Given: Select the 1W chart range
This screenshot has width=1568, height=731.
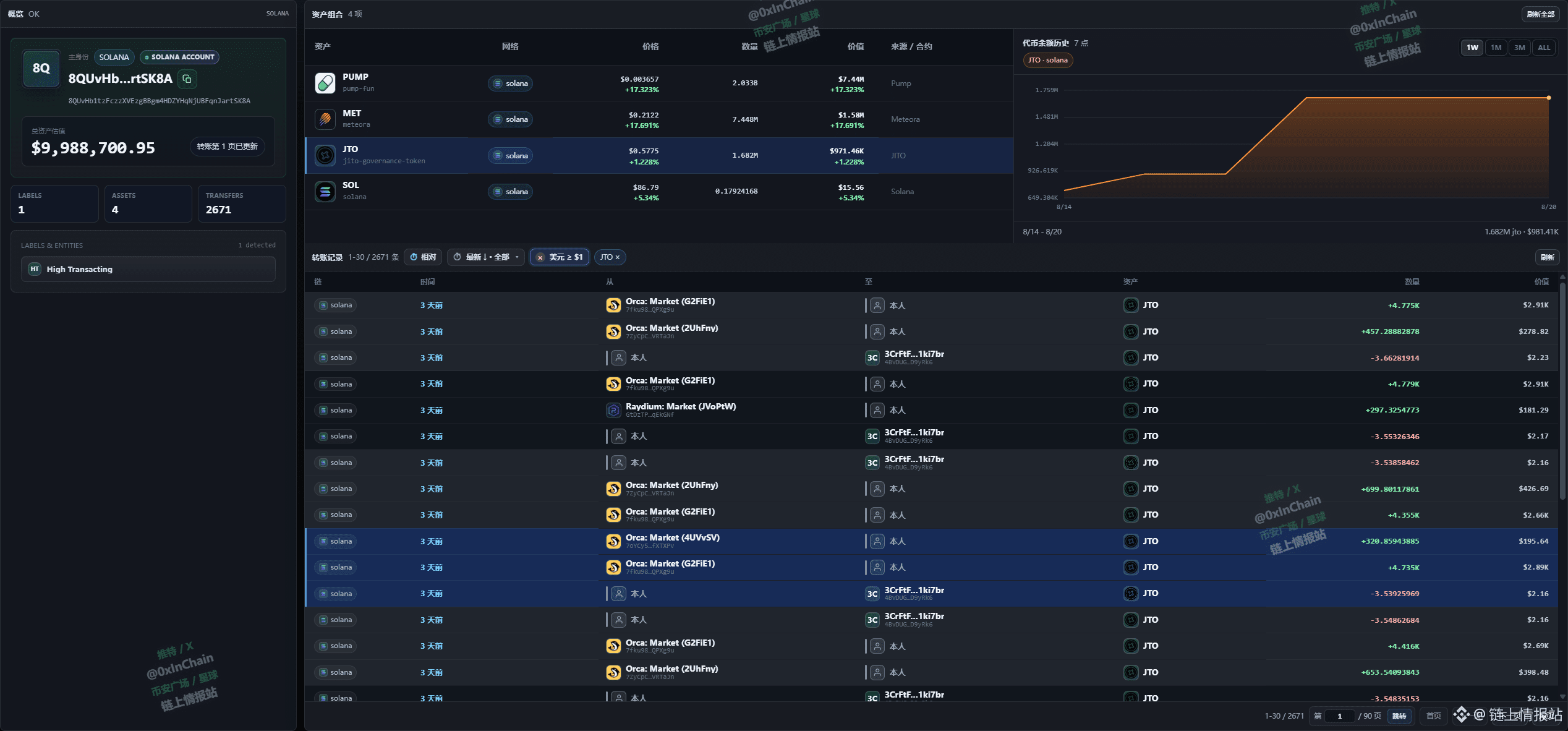Looking at the screenshot, I should [1472, 48].
